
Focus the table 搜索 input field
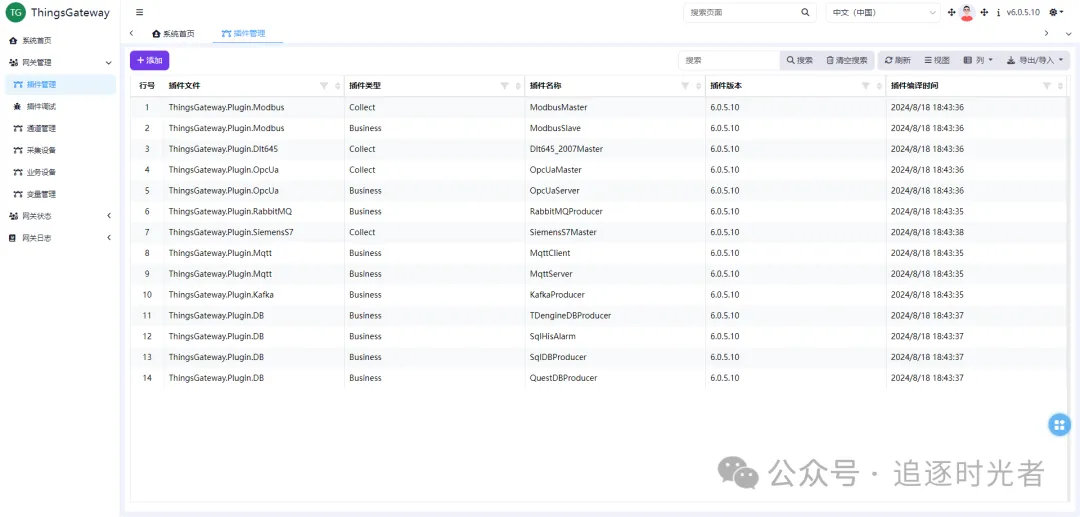pos(729,61)
